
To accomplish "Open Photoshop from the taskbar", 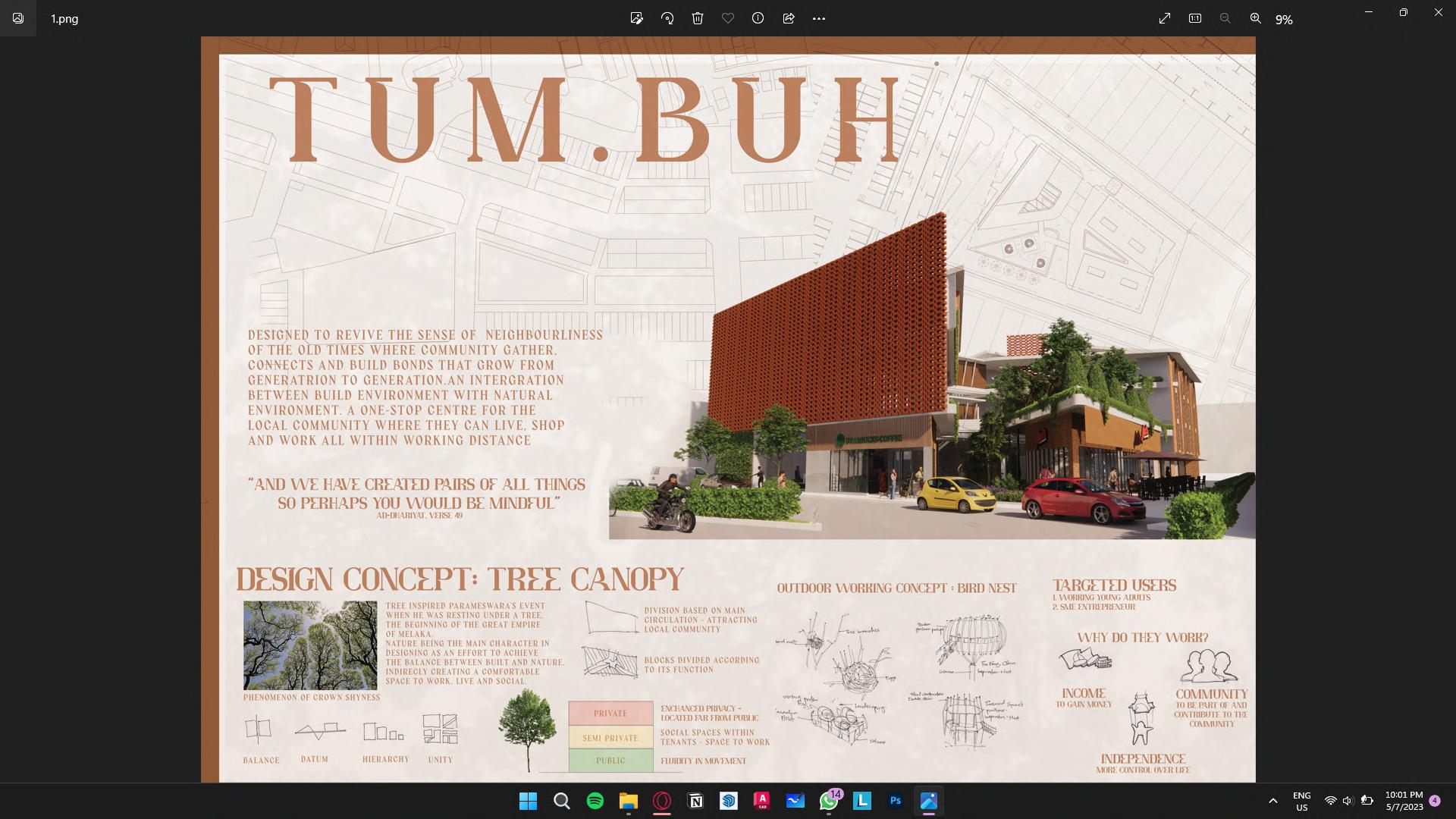I will click(896, 801).
